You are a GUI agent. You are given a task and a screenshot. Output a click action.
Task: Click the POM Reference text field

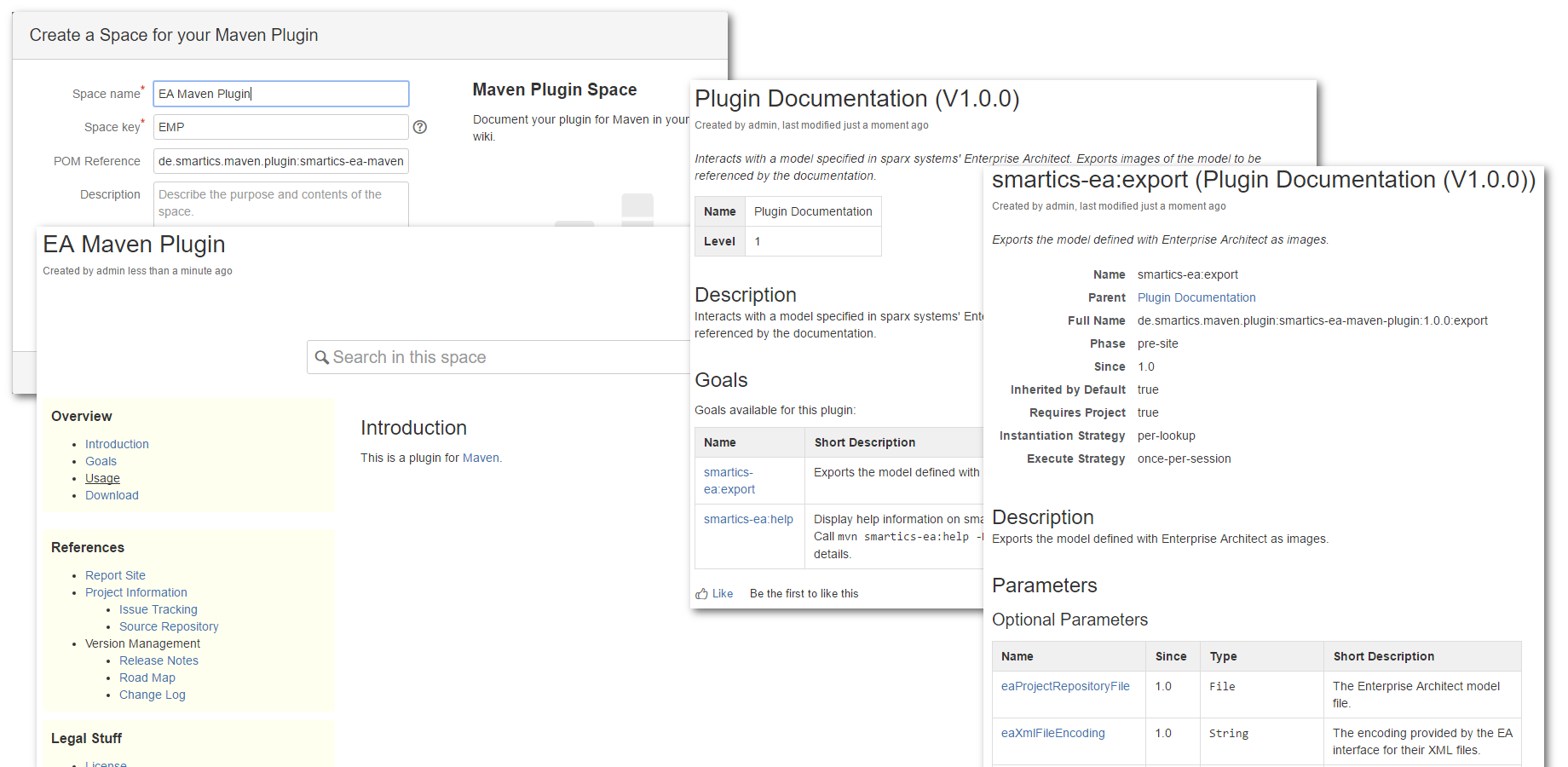(x=281, y=161)
